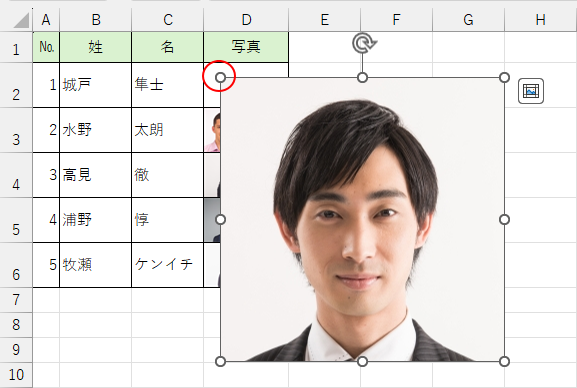Select cell containing "ケンイチ"

167,265
